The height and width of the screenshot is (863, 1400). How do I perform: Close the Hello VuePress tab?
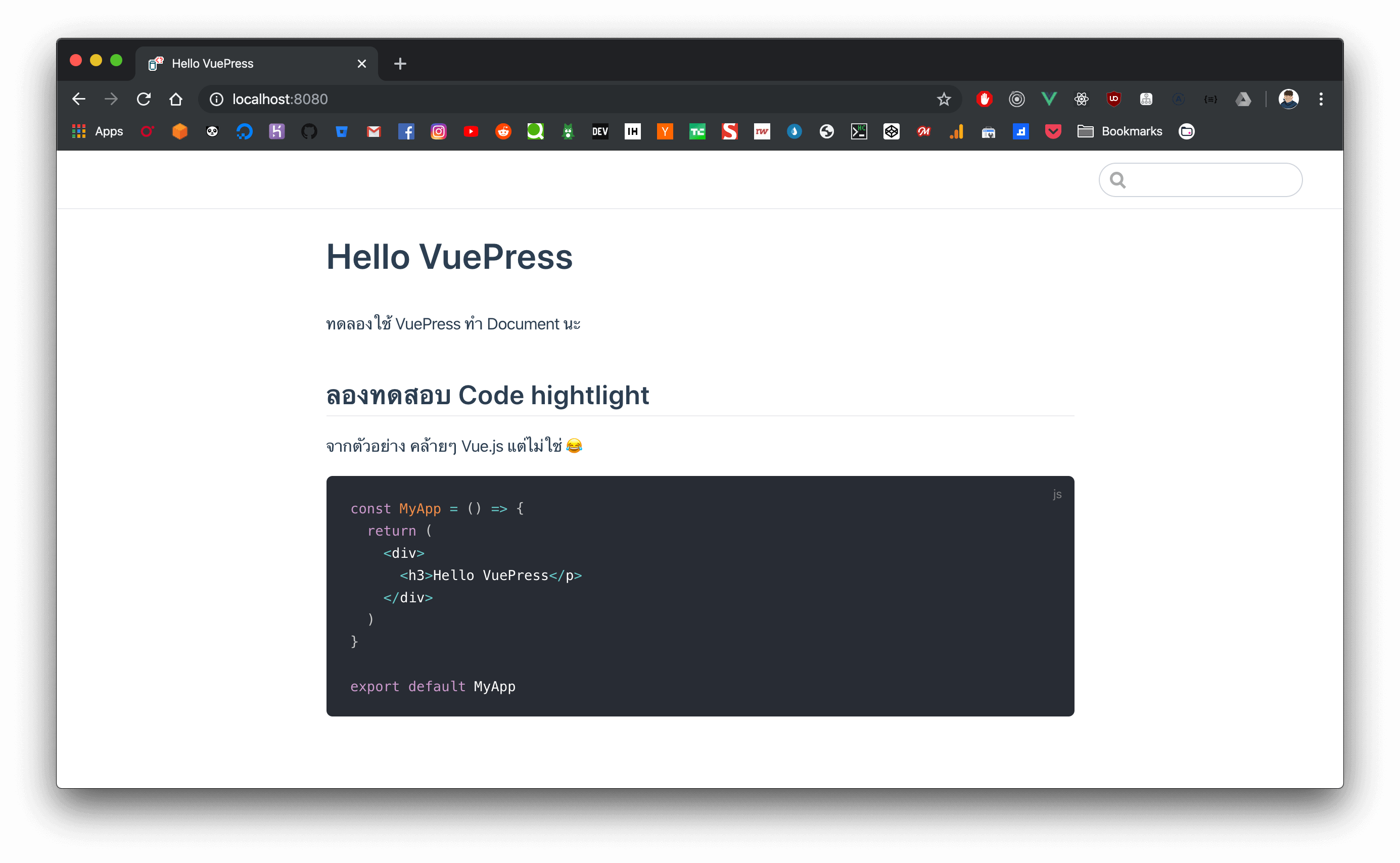coord(361,63)
